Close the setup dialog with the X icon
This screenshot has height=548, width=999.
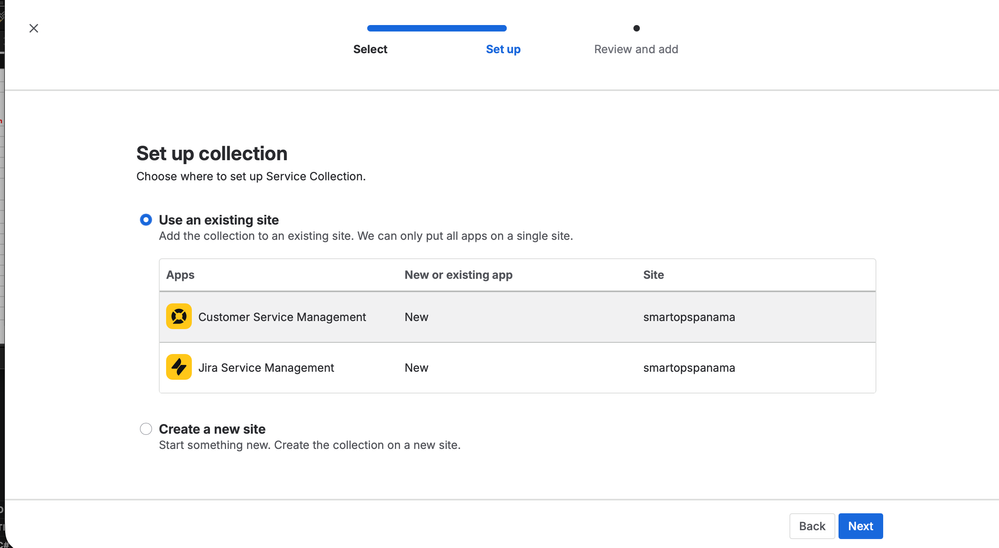pyautogui.click(x=34, y=28)
